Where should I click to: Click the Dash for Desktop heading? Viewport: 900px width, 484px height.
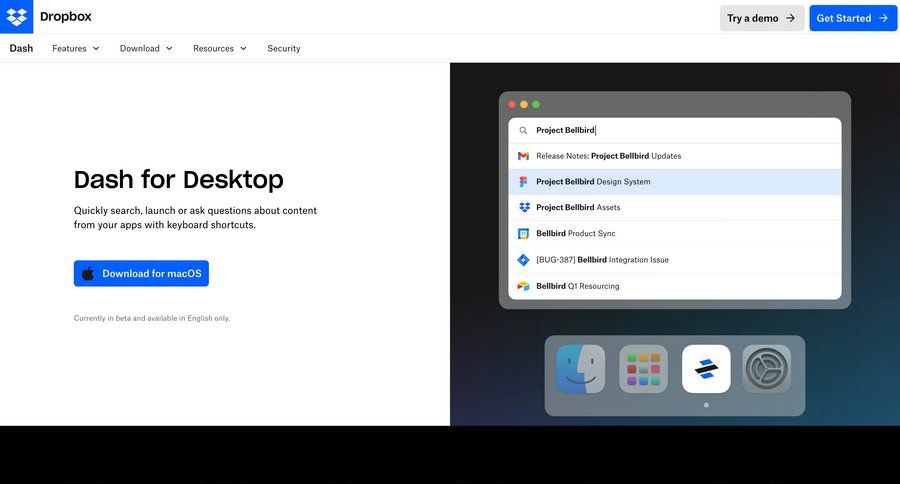(179, 180)
